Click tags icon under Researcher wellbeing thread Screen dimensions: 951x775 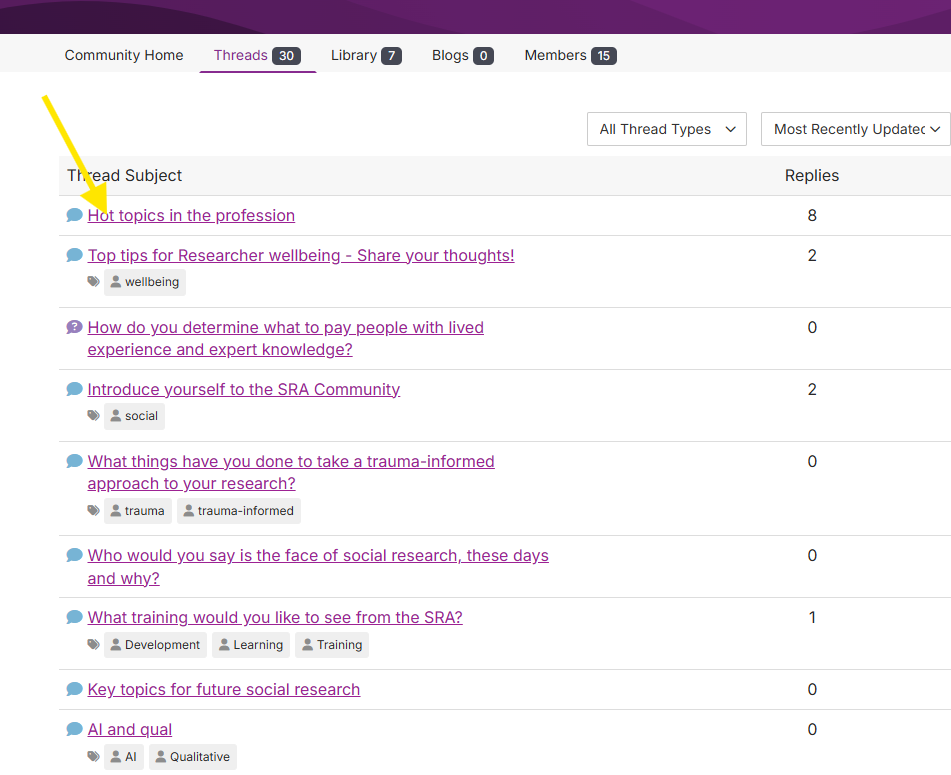(93, 281)
